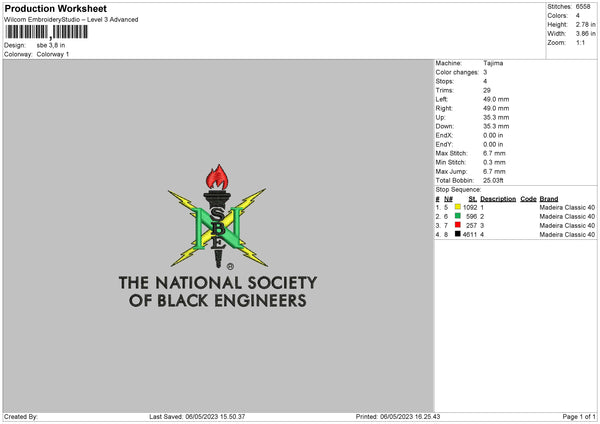Viewport: 600px width, 424px height.
Task: Click the green thread color swatch
Action: pos(458,216)
